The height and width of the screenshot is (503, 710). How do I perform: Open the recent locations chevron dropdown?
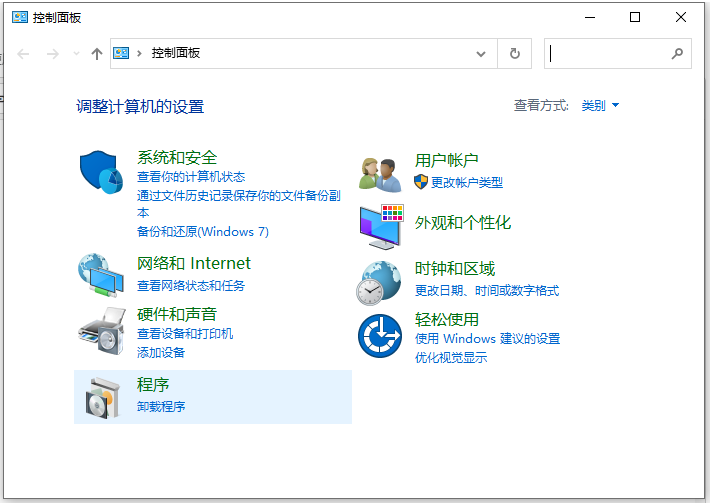76,53
